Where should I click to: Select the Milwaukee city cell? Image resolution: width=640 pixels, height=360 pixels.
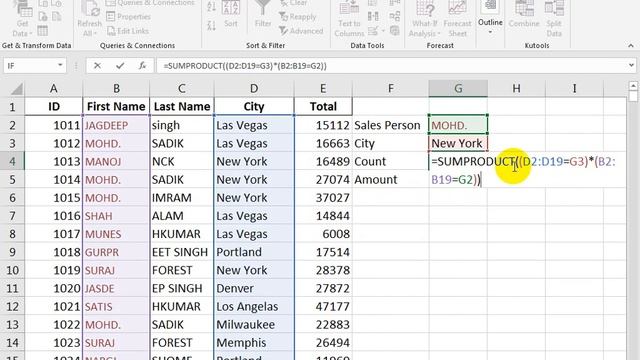tap(253, 324)
